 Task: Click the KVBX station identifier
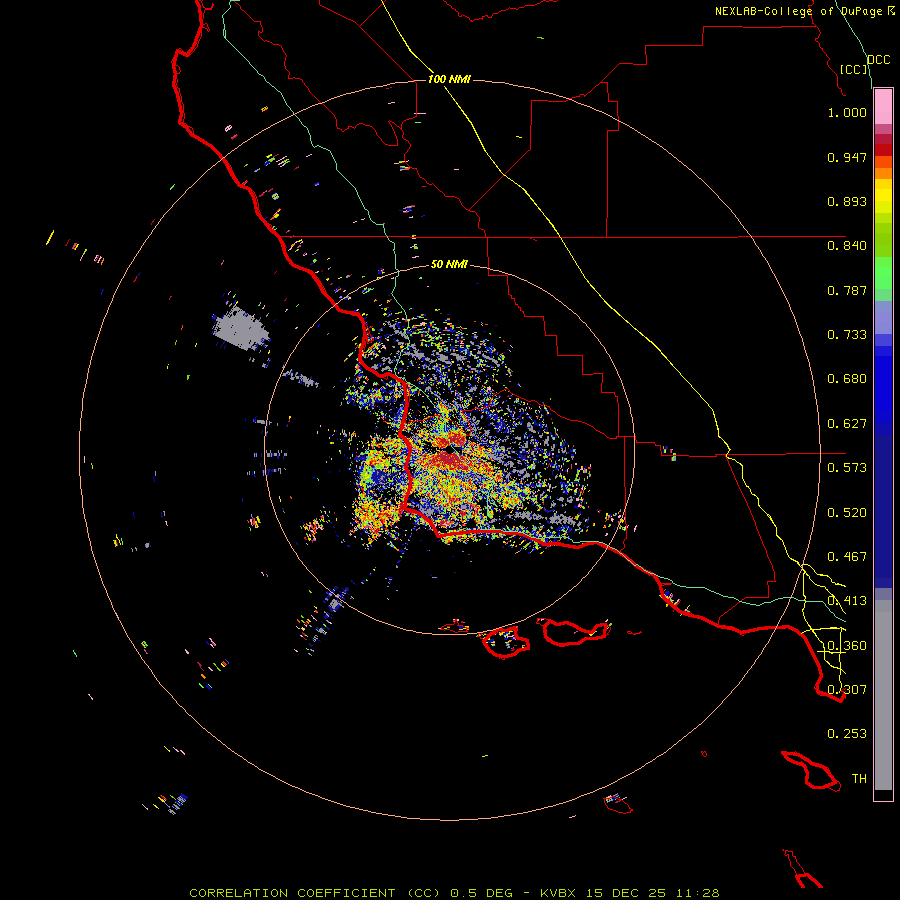pos(557,893)
